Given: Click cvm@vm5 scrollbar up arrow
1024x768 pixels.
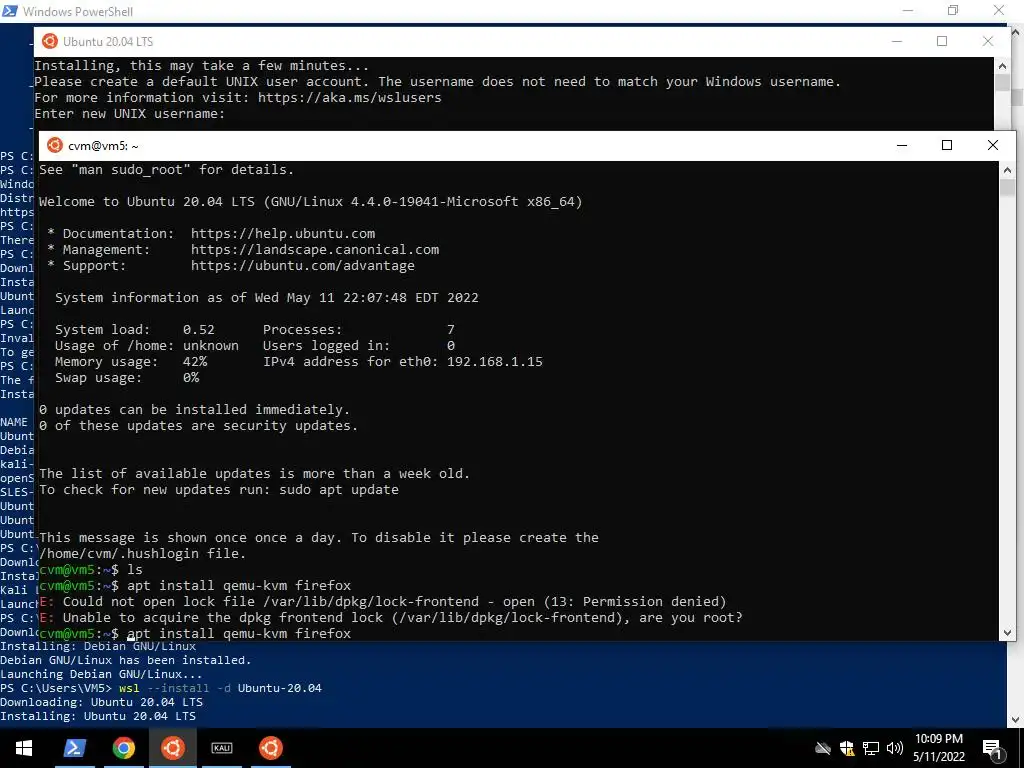Looking at the screenshot, I should coord(1007,170).
